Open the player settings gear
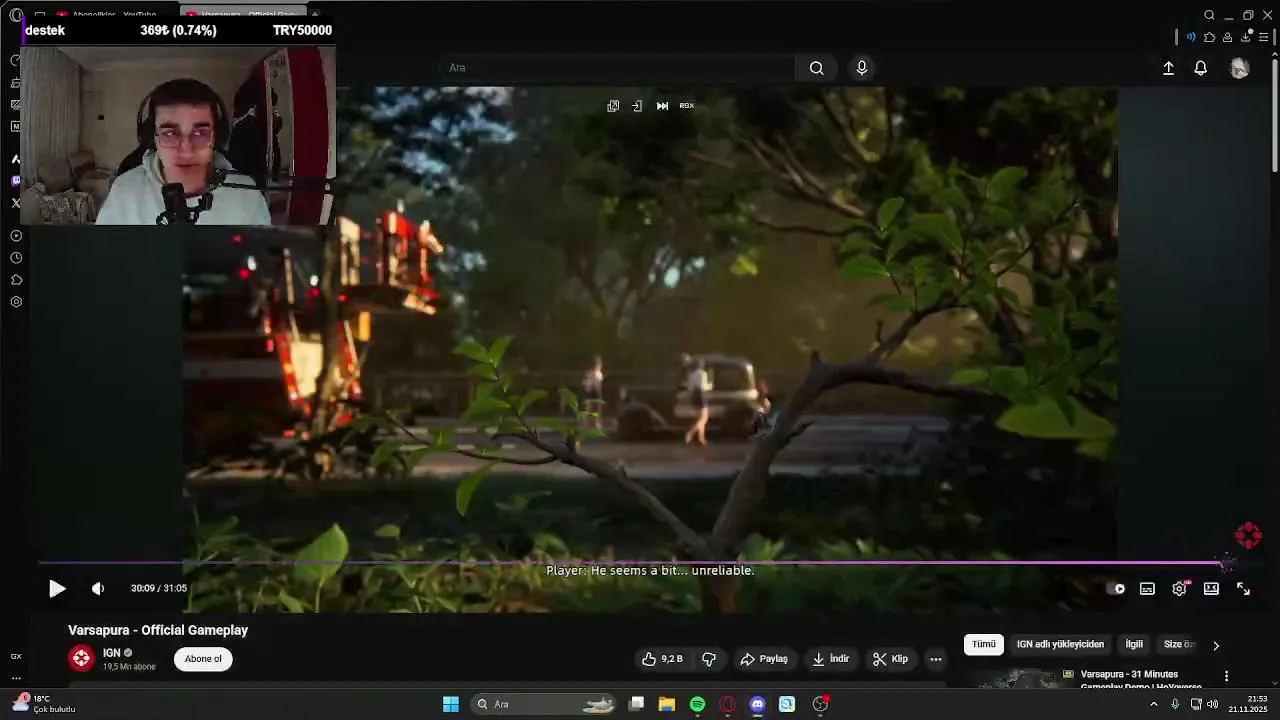 point(1179,589)
